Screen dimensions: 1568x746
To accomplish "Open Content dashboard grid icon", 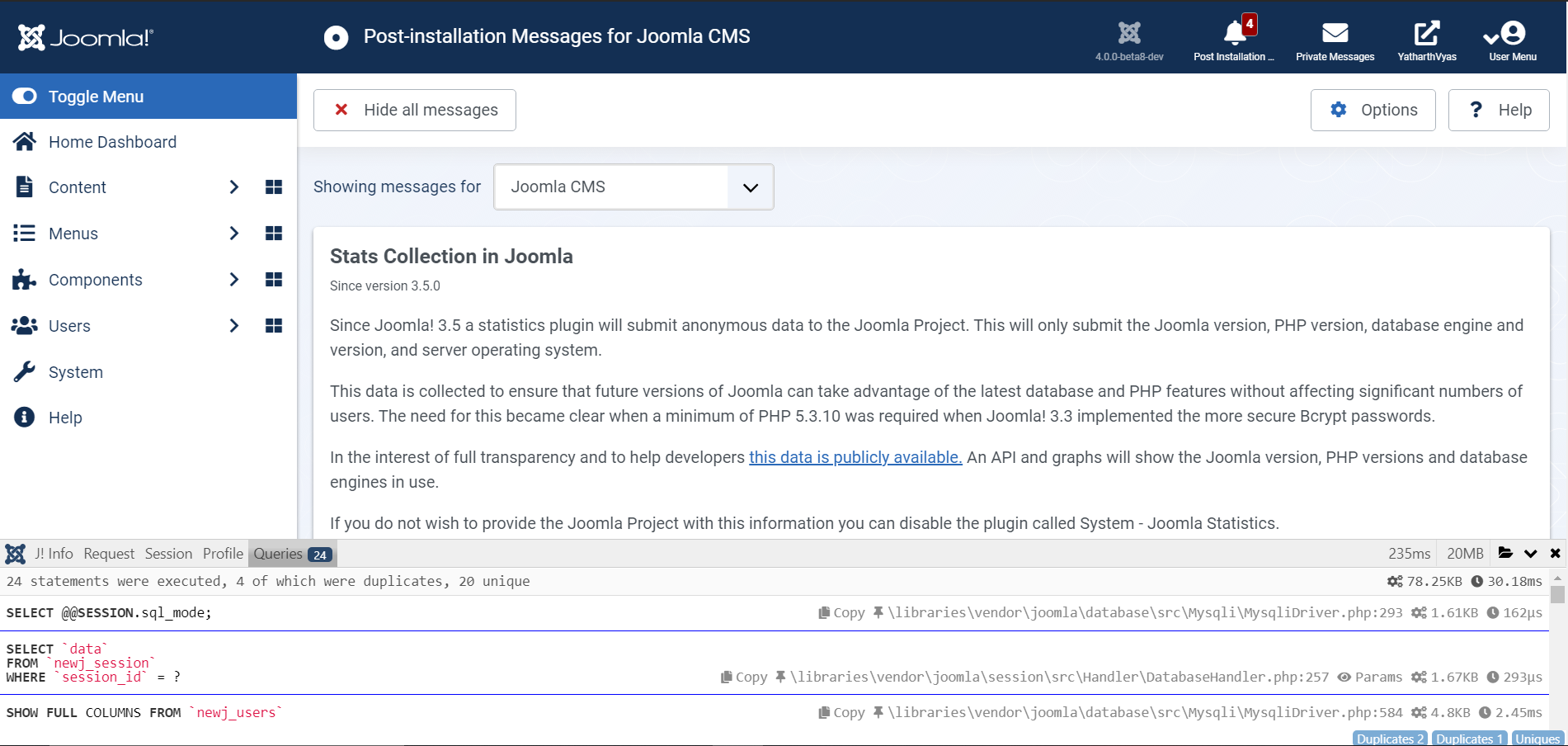I will coord(274,187).
